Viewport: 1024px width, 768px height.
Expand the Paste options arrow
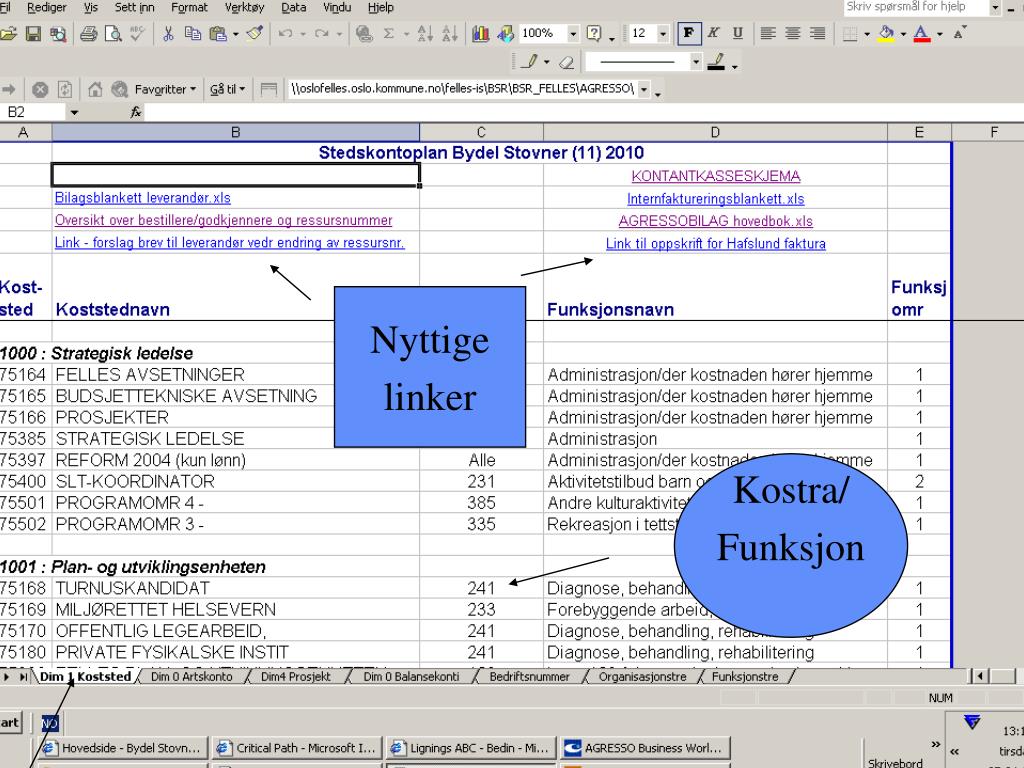point(235,33)
